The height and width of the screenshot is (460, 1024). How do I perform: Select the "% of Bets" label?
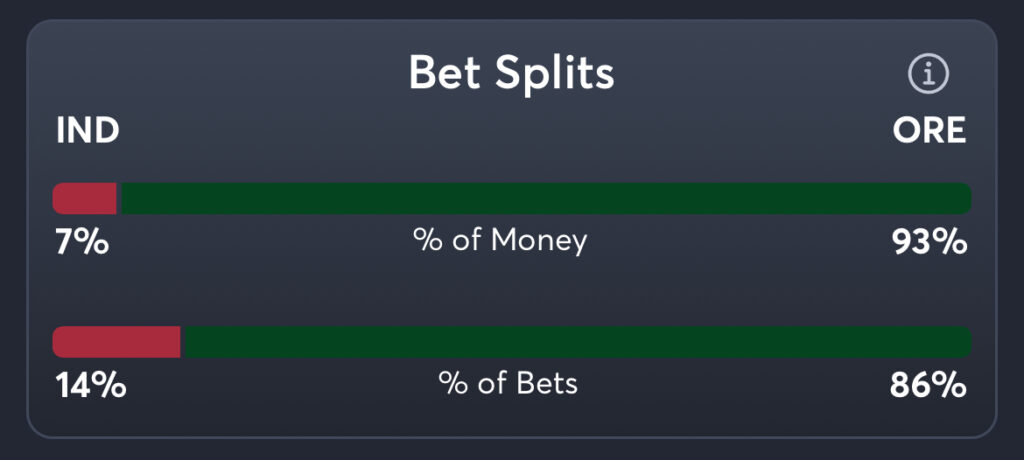(x=508, y=384)
